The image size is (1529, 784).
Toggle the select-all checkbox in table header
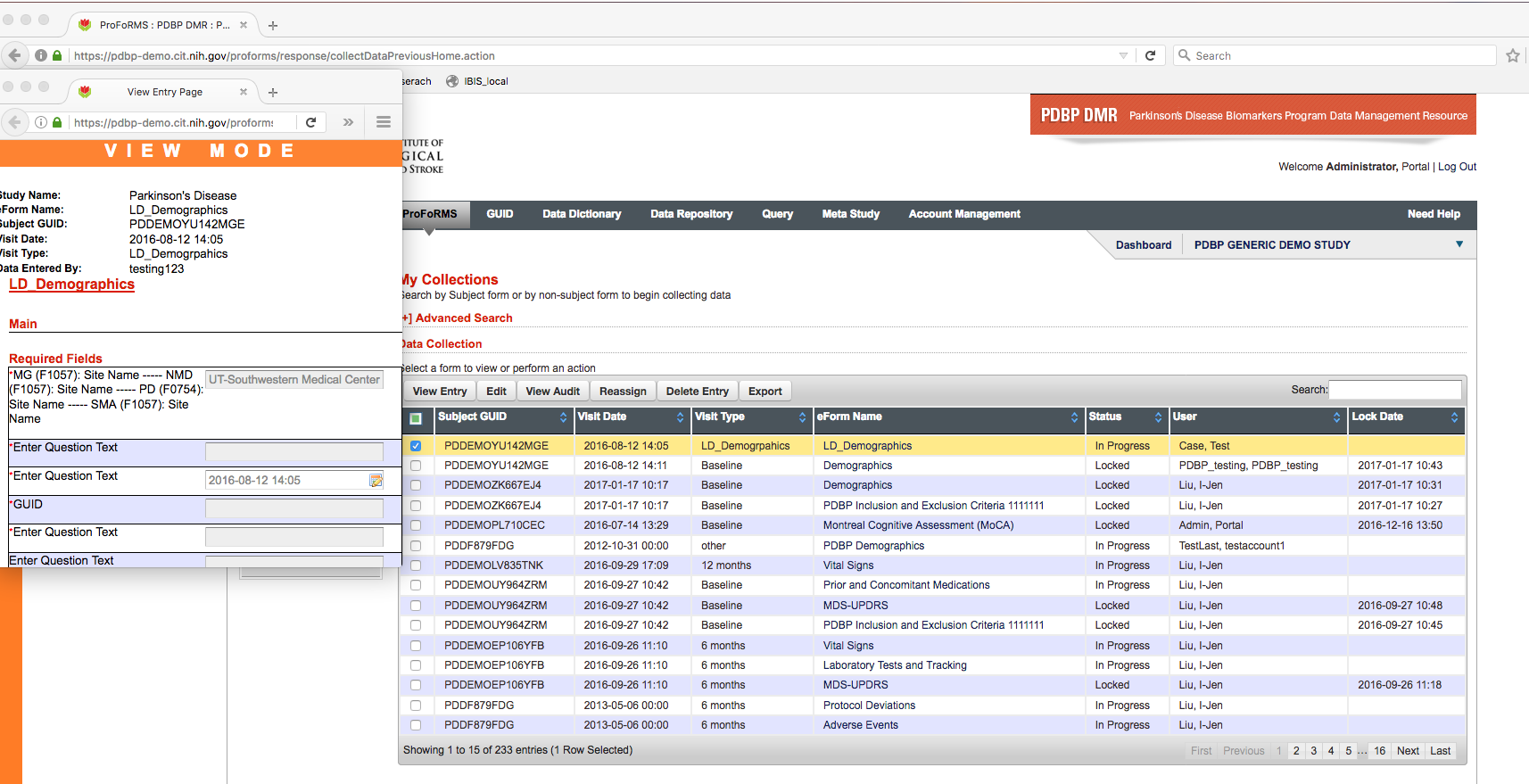click(x=416, y=418)
